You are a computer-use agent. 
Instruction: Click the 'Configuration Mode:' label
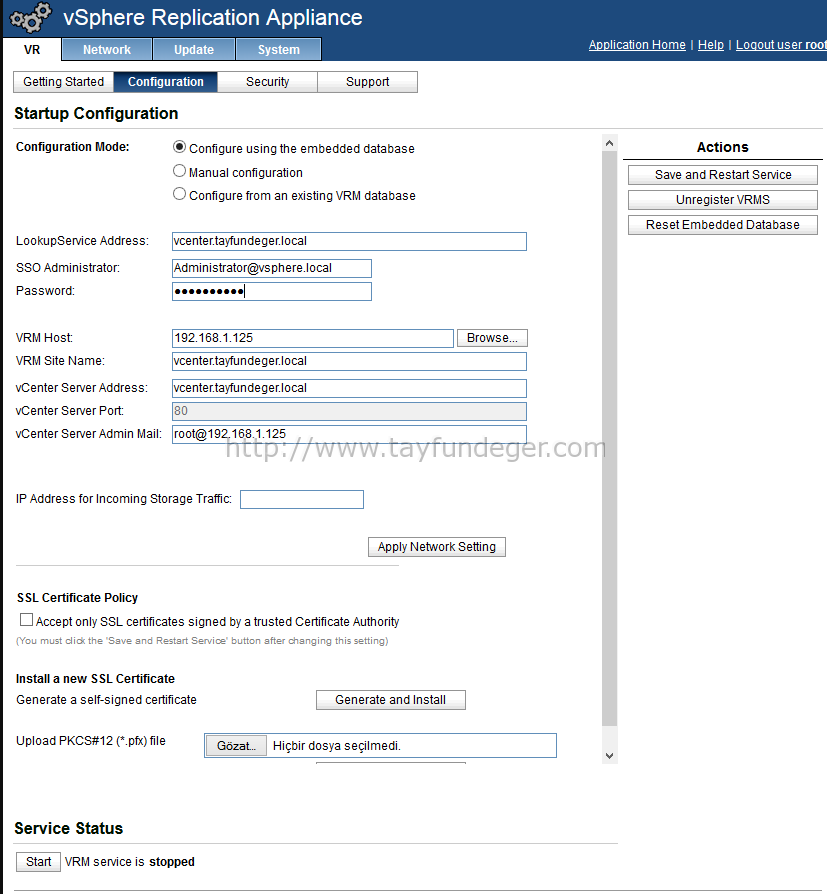[72, 147]
